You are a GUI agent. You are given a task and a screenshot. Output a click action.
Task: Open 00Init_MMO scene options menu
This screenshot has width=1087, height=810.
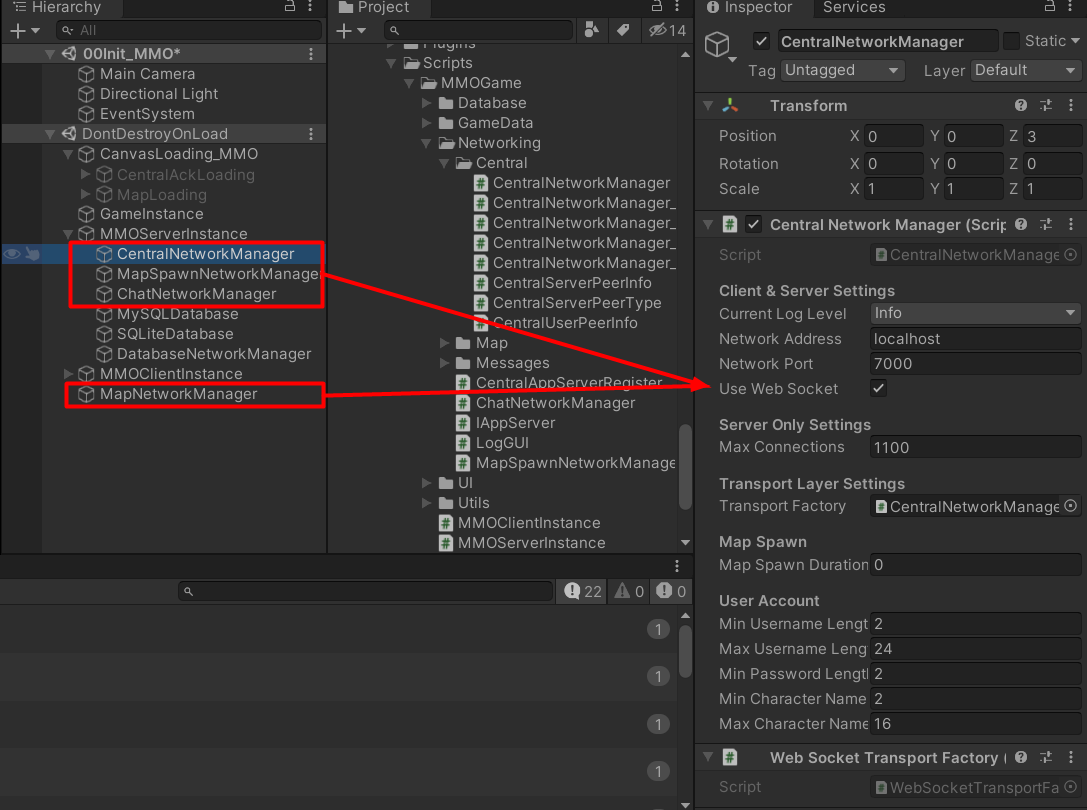click(311, 54)
